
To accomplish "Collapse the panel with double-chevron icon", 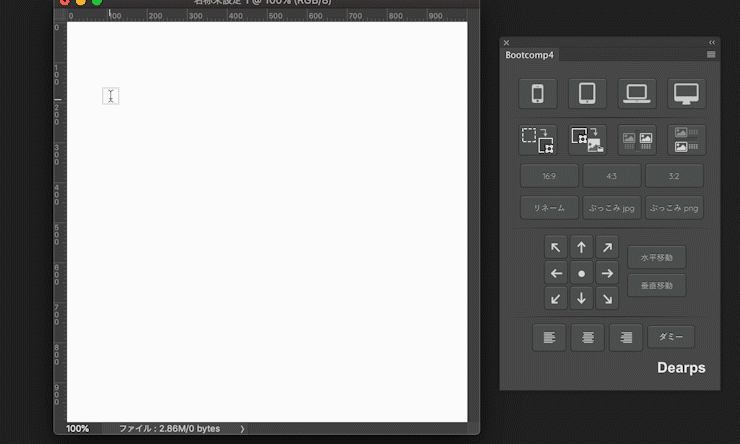I will coord(712,42).
